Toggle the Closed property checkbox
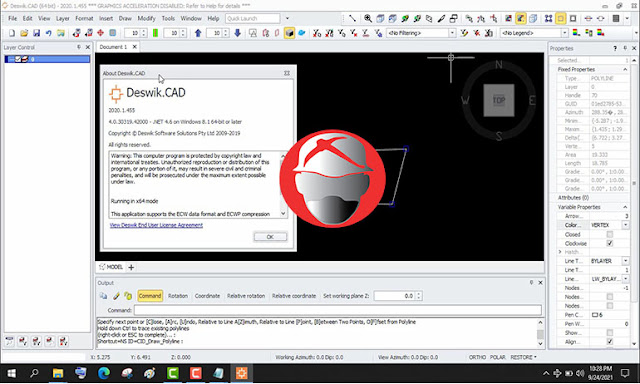Image resolution: width=640 pixels, height=384 pixels. (x=610, y=234)
